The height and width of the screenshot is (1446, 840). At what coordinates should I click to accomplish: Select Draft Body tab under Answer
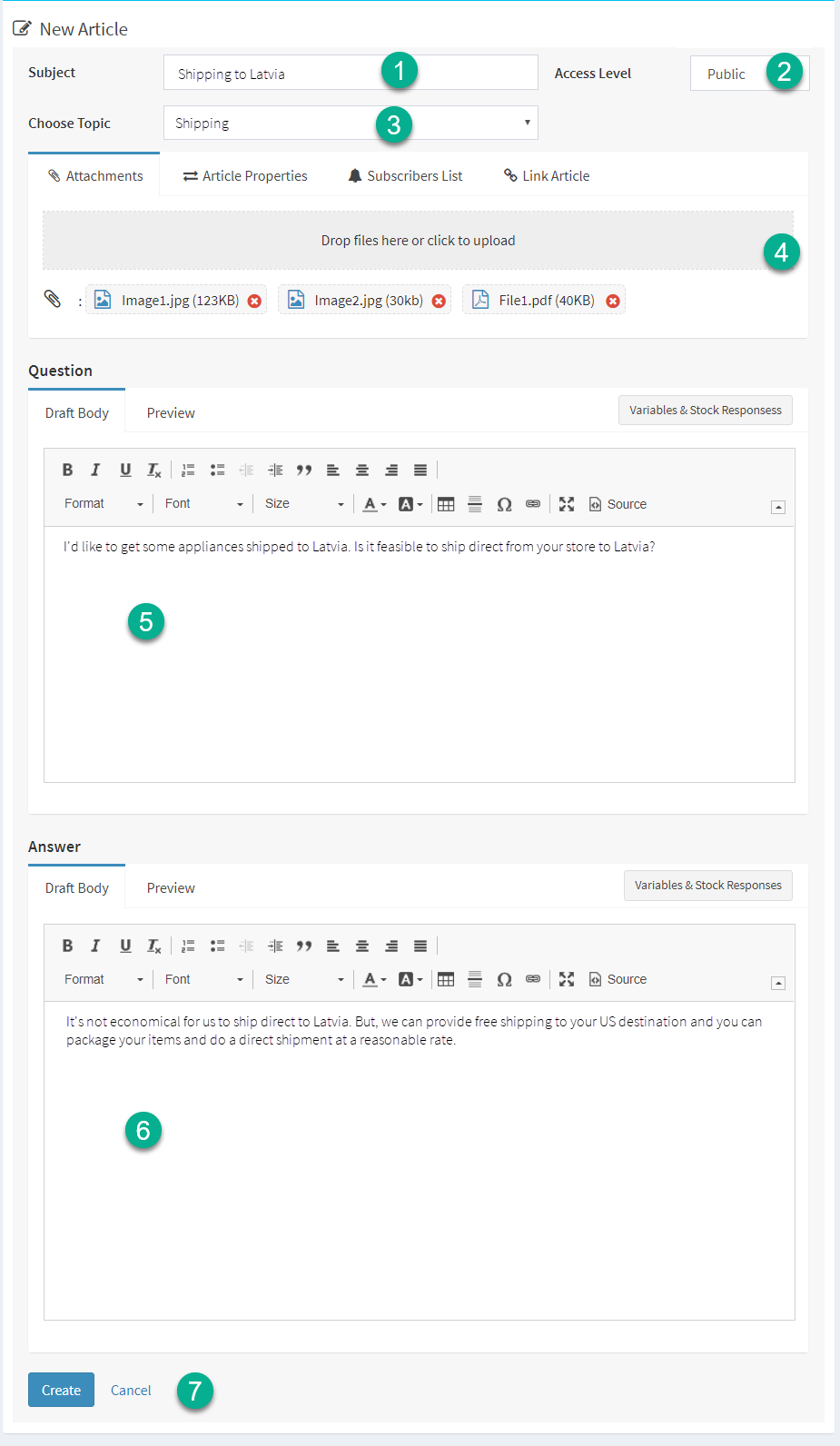77,887
